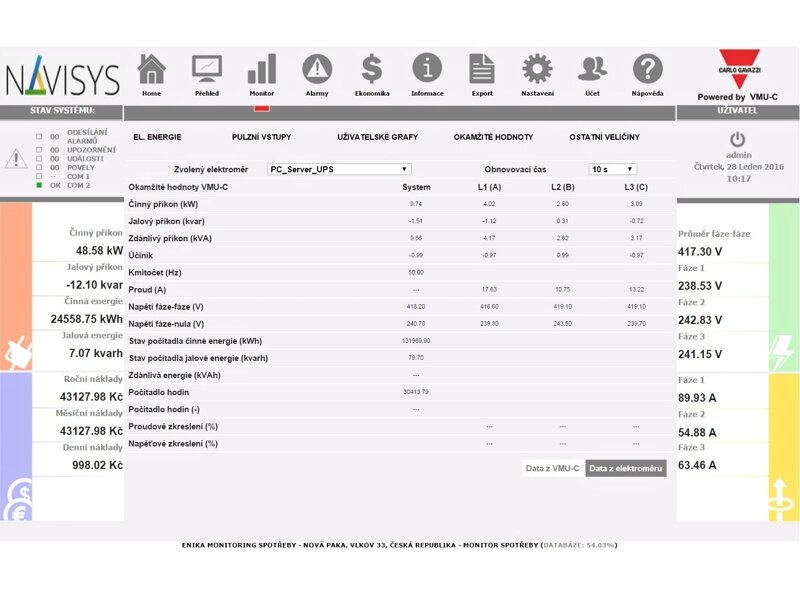Click the Odesílání alarmů status box
Viewport: 800px width, 600px height.
(39, 136)
